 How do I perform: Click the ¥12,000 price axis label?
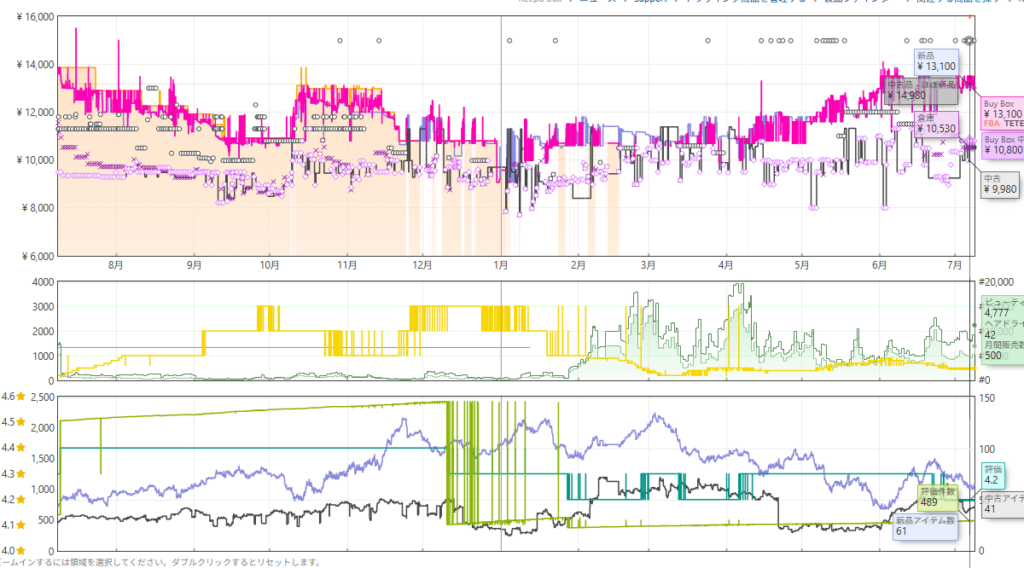pyautogui.click(x=35, y=112)
